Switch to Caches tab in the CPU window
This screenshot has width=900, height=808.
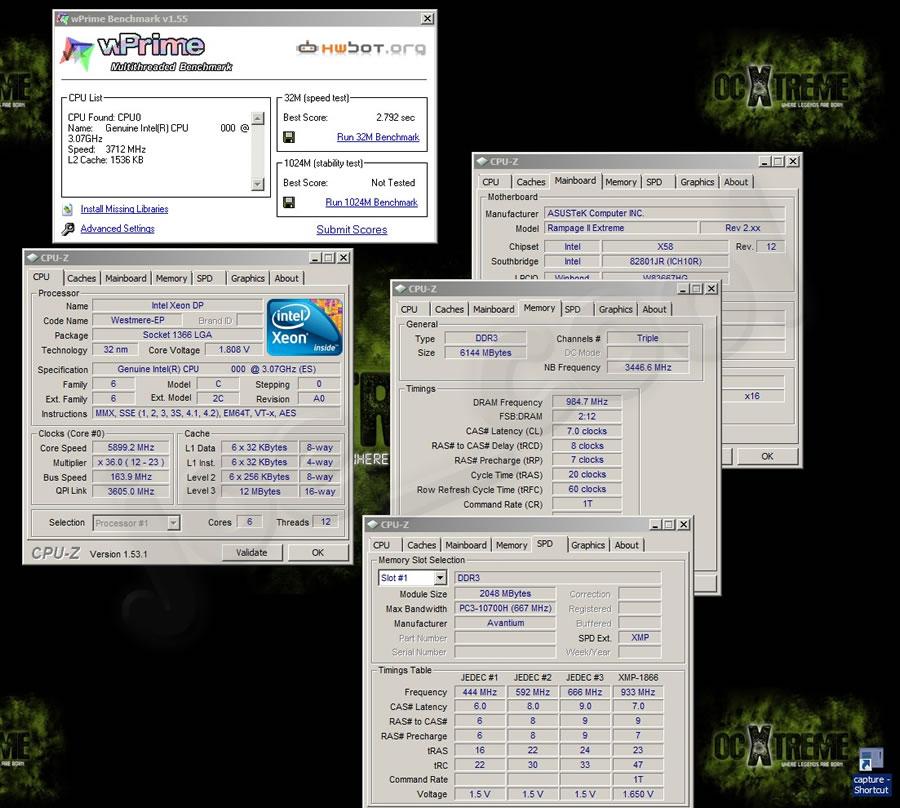point(82,278)
